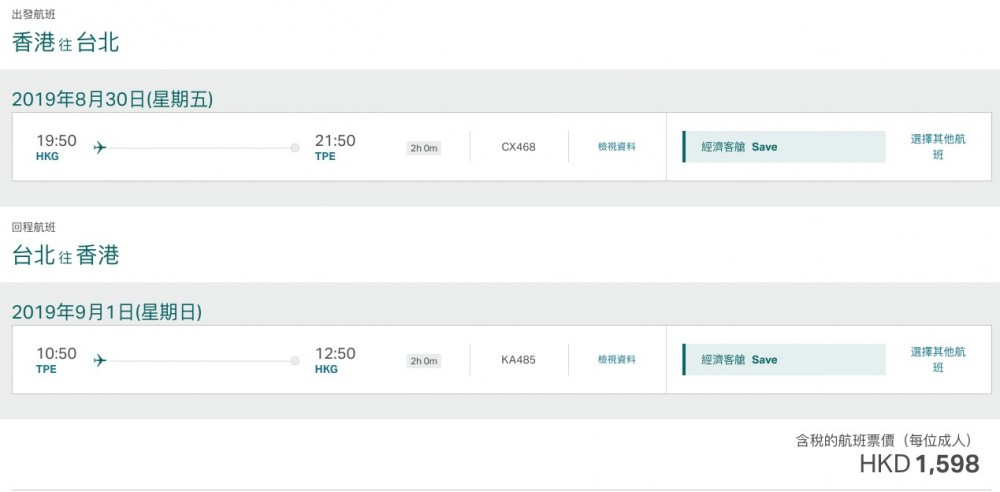Open 檢視資料 for flight KA485

pos(617,360)
